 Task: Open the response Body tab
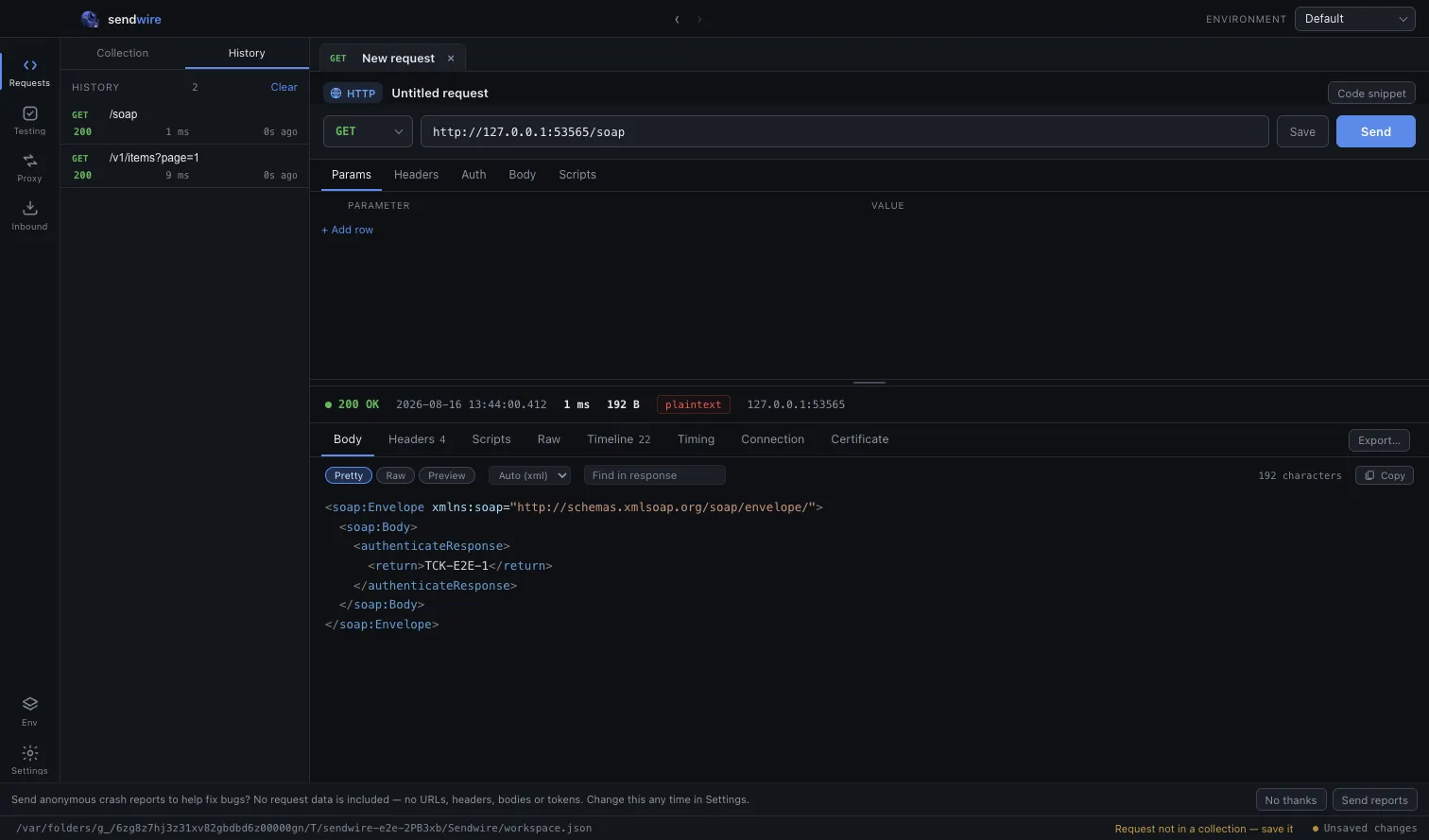coord(348,439)
